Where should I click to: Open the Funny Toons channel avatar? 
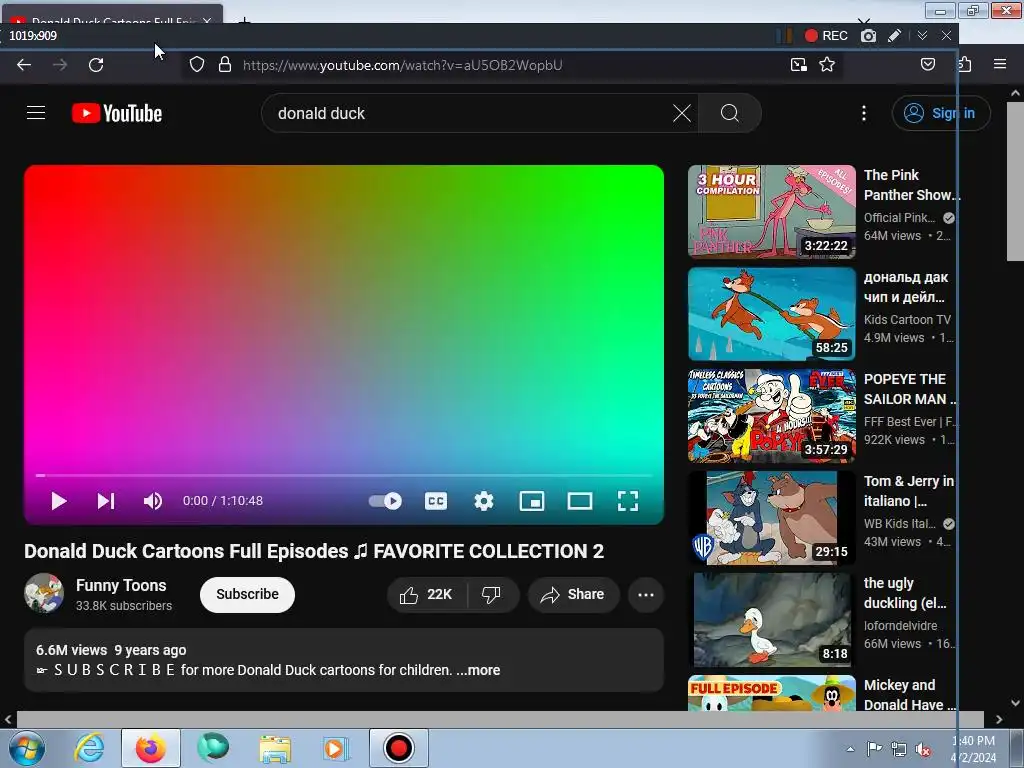tap(44, 593)
